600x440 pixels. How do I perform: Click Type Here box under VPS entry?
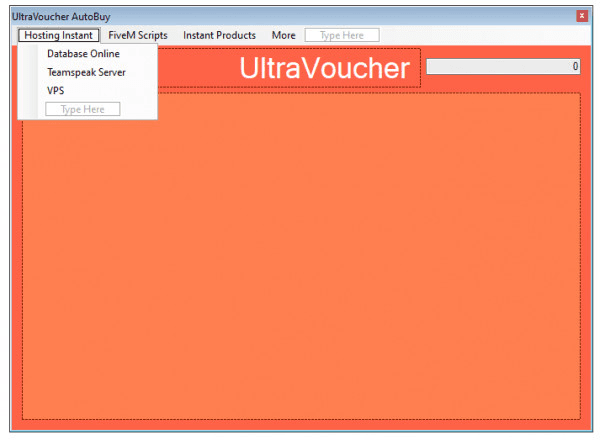tap(83, 109)
